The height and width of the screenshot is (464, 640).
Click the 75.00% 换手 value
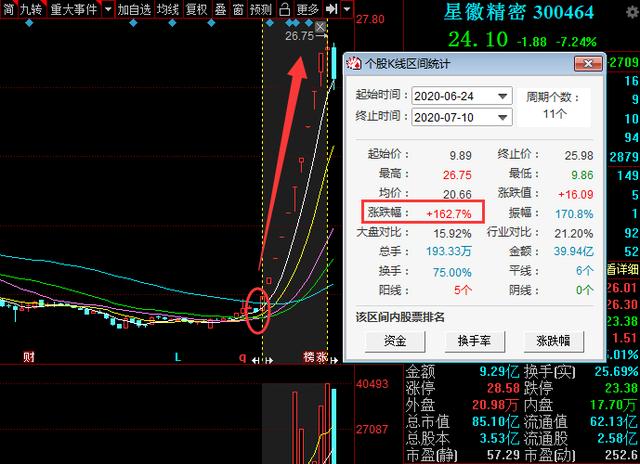tap(452, 272)
